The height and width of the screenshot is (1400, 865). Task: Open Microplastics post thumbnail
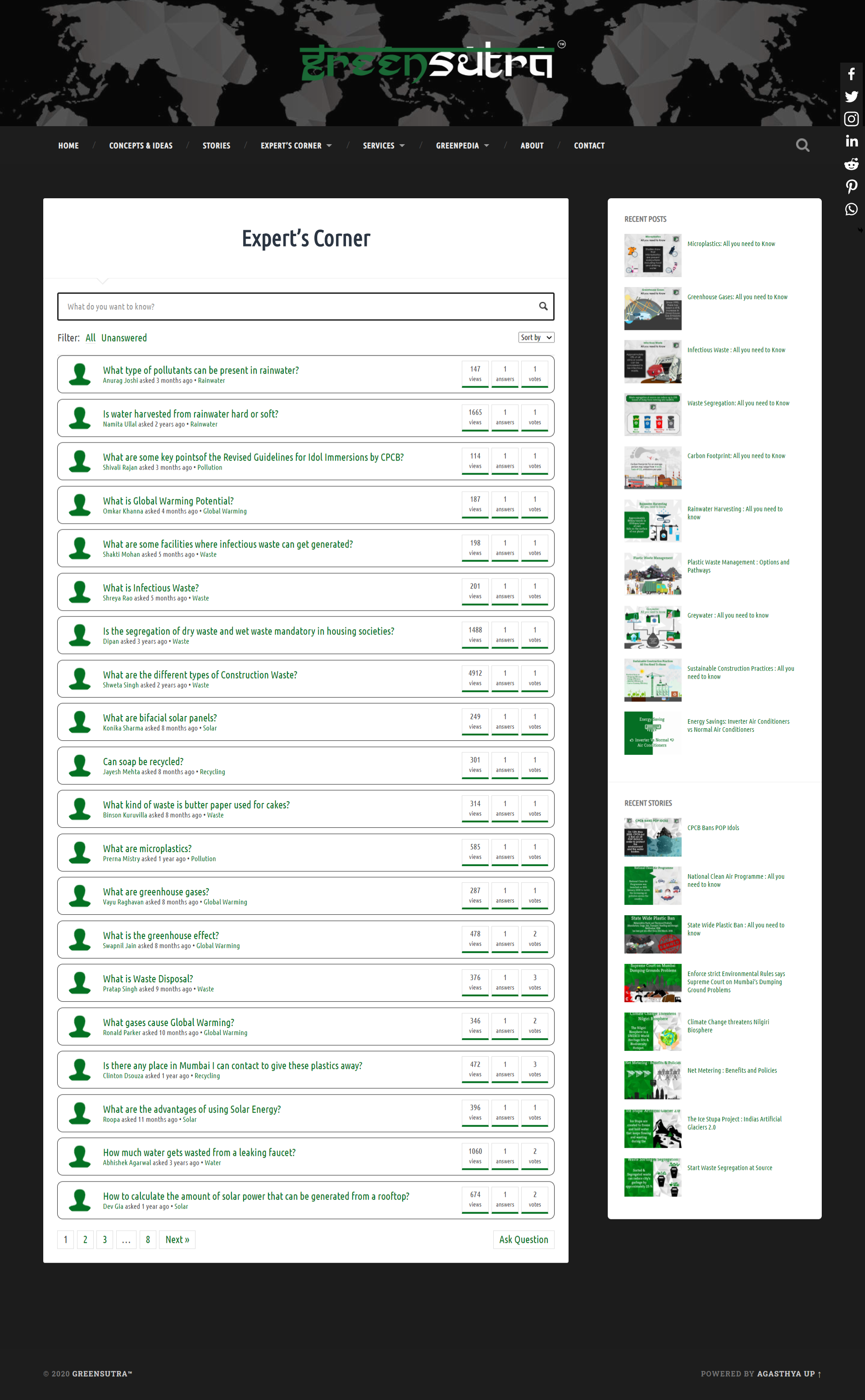(x=652, y=255)
